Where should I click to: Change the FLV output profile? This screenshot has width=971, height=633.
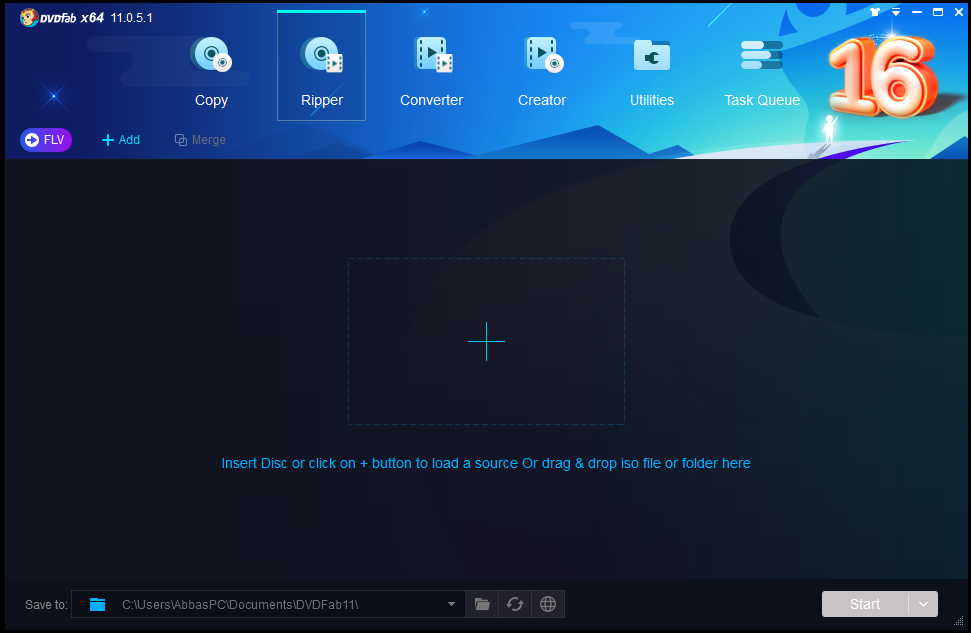(46, 140)
